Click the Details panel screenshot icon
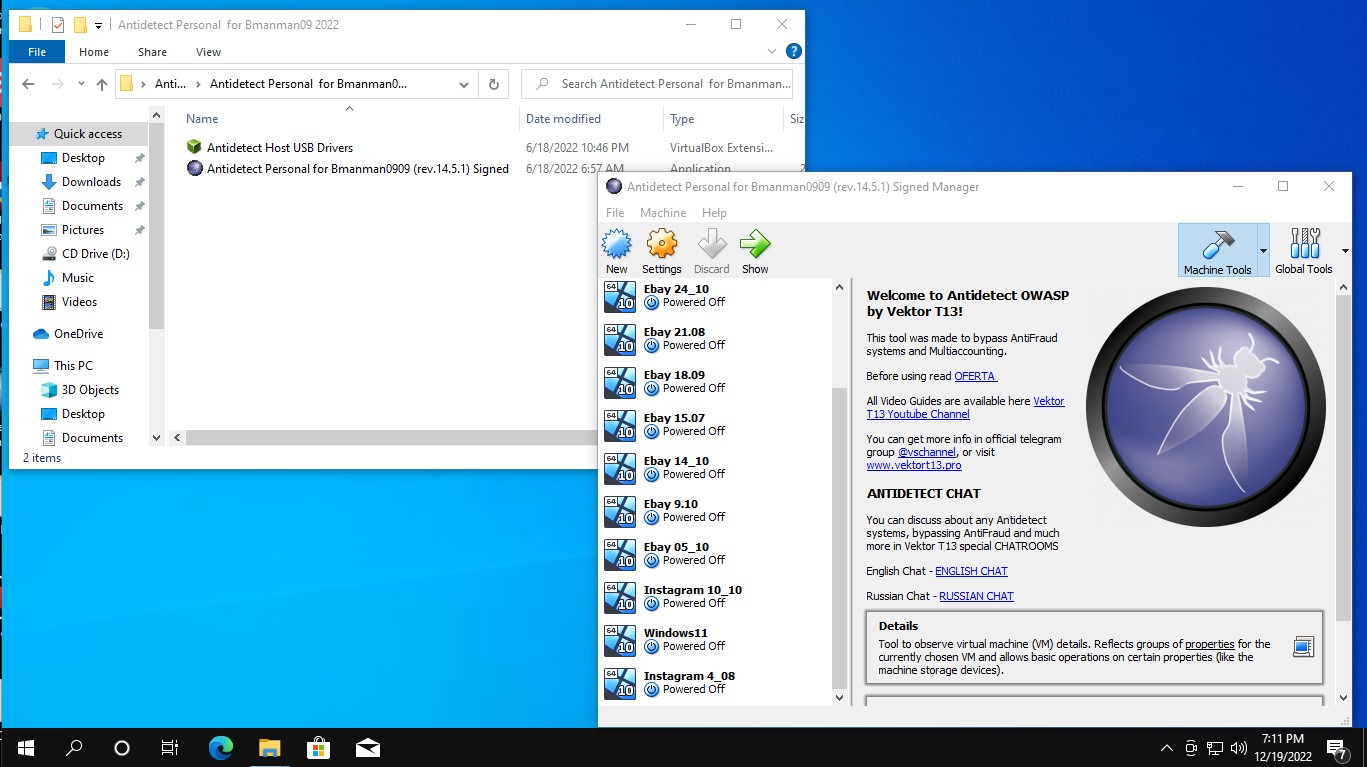This screenshot has width=1367, height=767. [x=1303, y=647]
